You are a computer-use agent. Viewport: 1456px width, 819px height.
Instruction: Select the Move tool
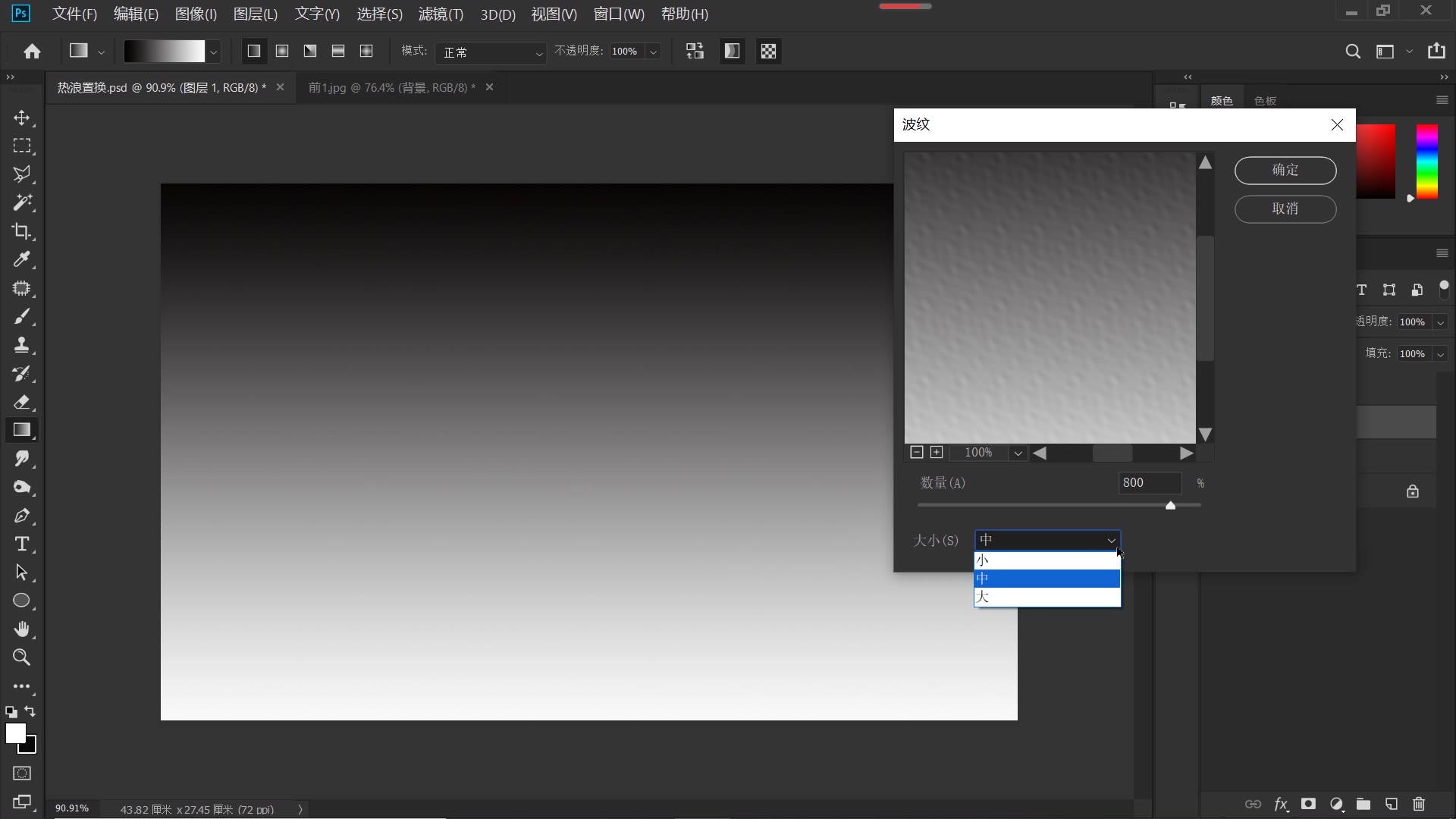click(x=21, y=118)
